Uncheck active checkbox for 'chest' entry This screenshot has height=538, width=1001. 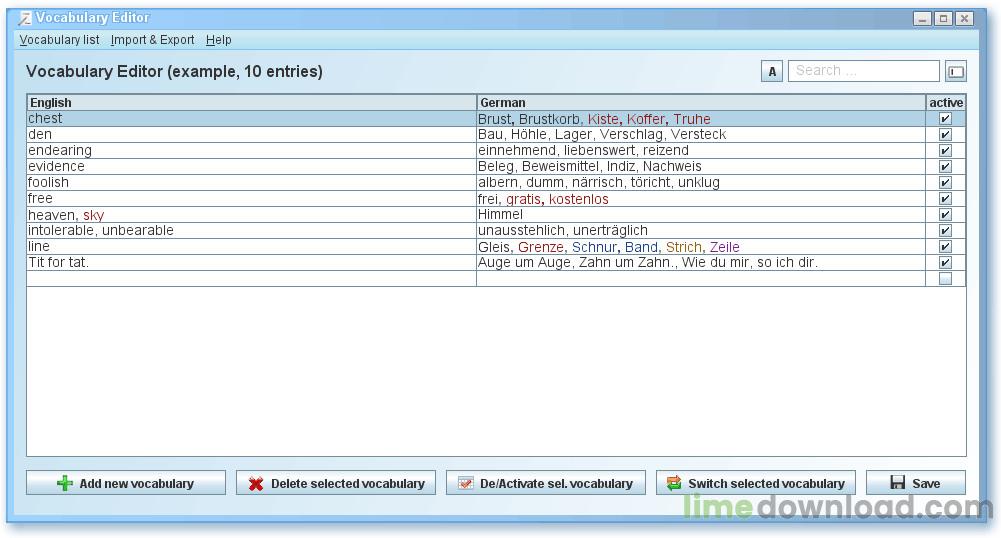pyautogui.click(x=945, y=119)
